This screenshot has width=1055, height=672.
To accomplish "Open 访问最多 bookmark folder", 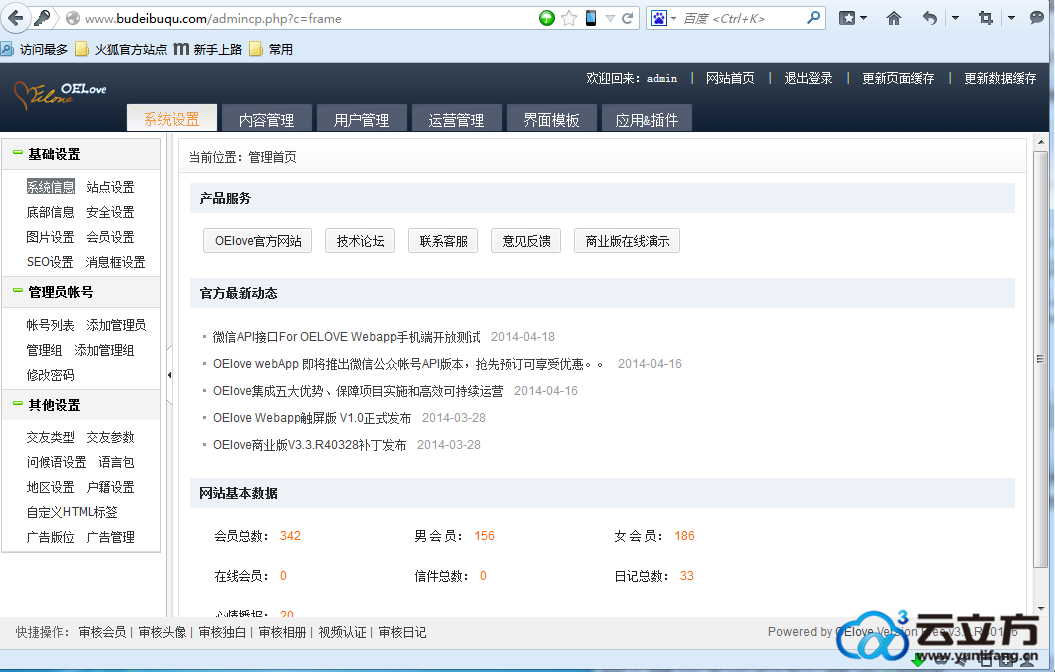I will coord(34,49).
